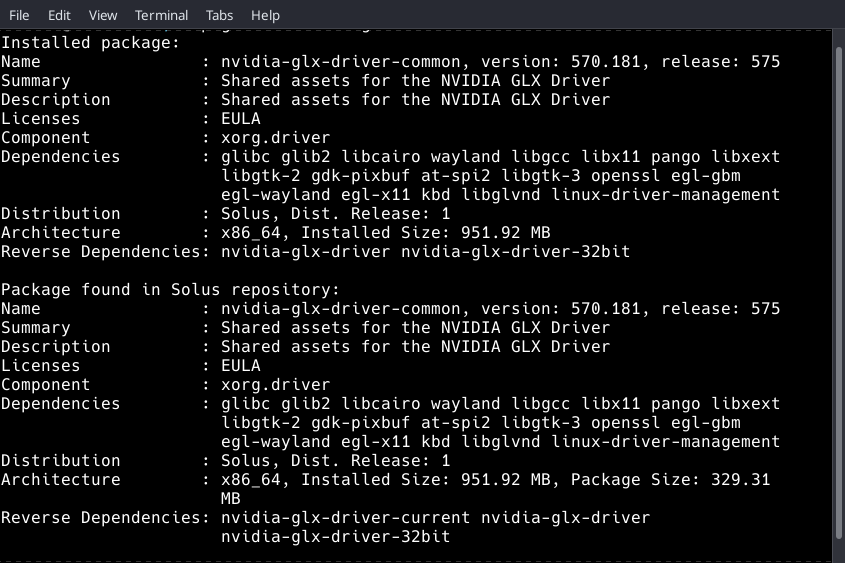Click 'nvidia-glx-driver-current' in reverse dependencies

[x=345, y=518]
